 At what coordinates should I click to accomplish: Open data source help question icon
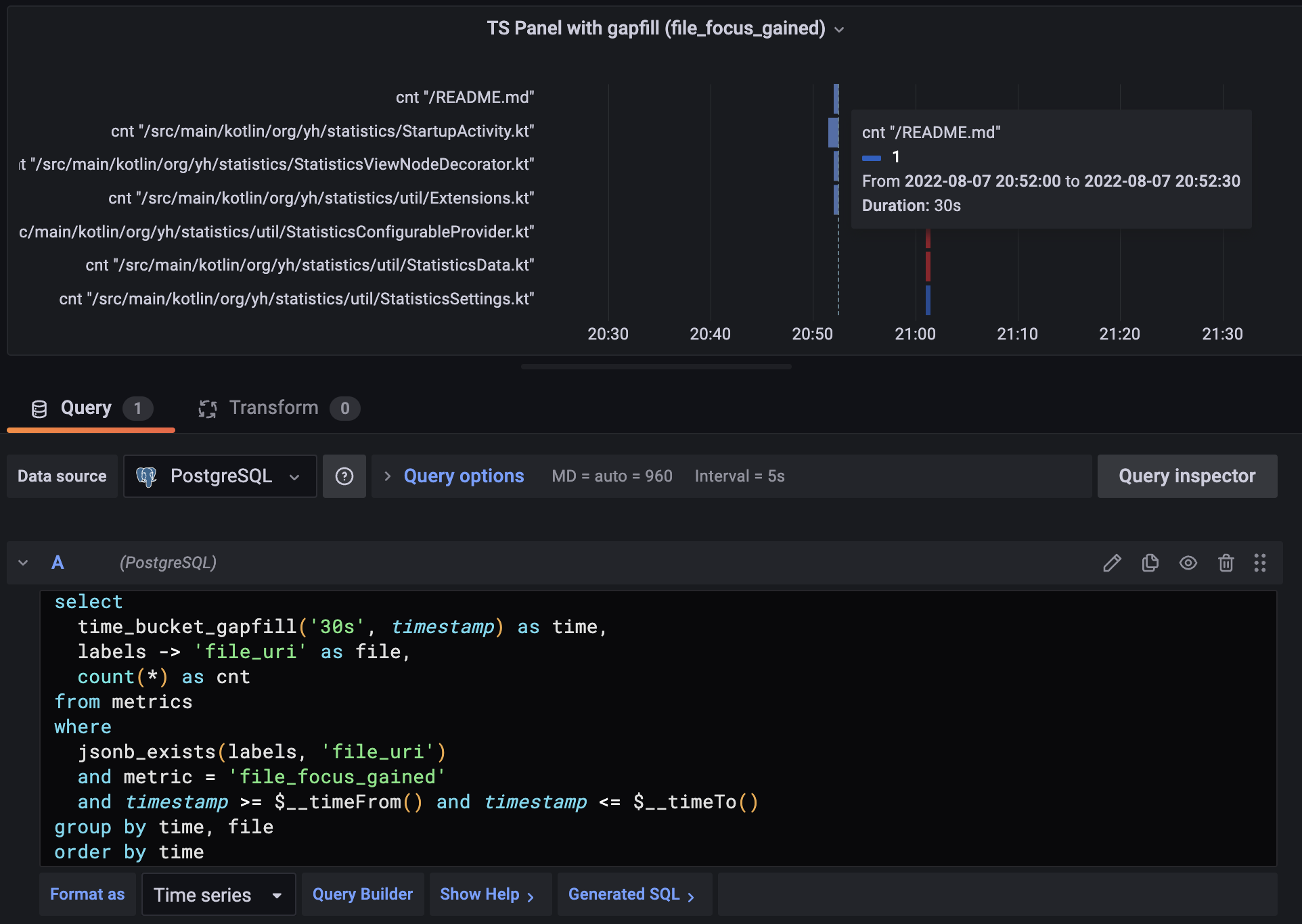coord(344,476)
